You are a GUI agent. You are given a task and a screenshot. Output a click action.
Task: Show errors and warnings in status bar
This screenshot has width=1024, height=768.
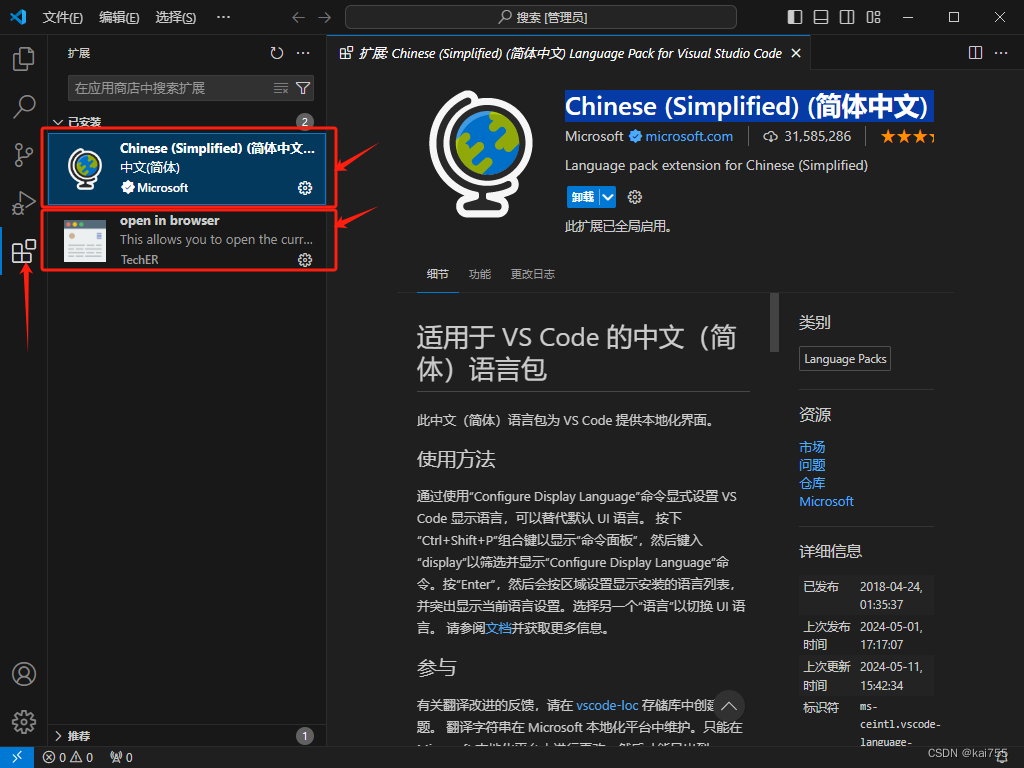click(x=68, y=757)
